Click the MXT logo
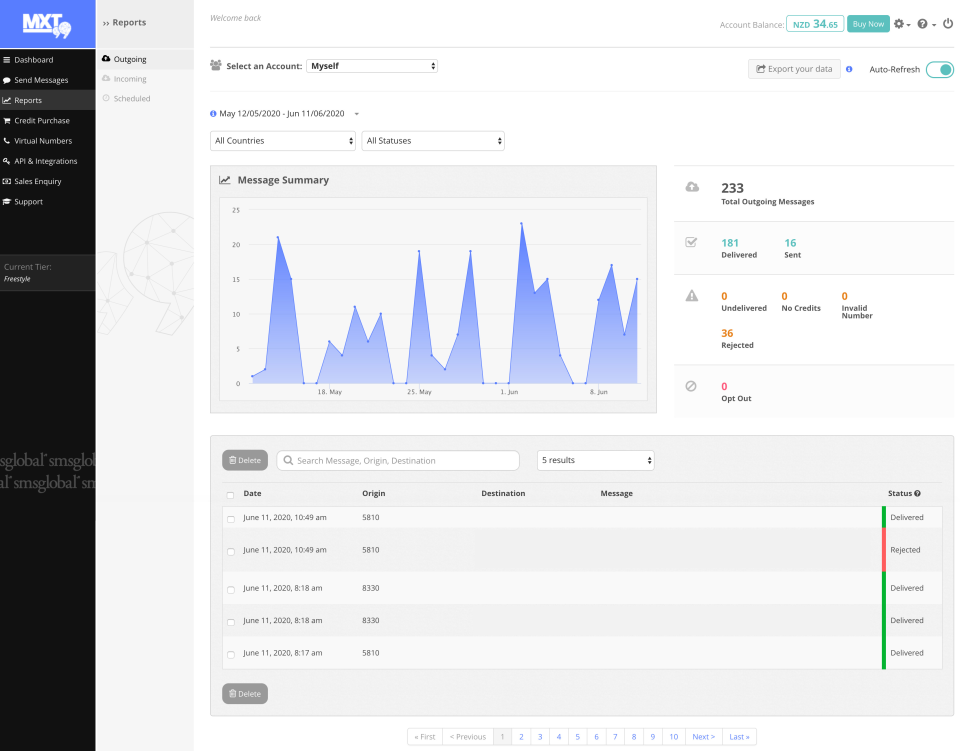The image size is (960, 751). (x=47, y=23)
